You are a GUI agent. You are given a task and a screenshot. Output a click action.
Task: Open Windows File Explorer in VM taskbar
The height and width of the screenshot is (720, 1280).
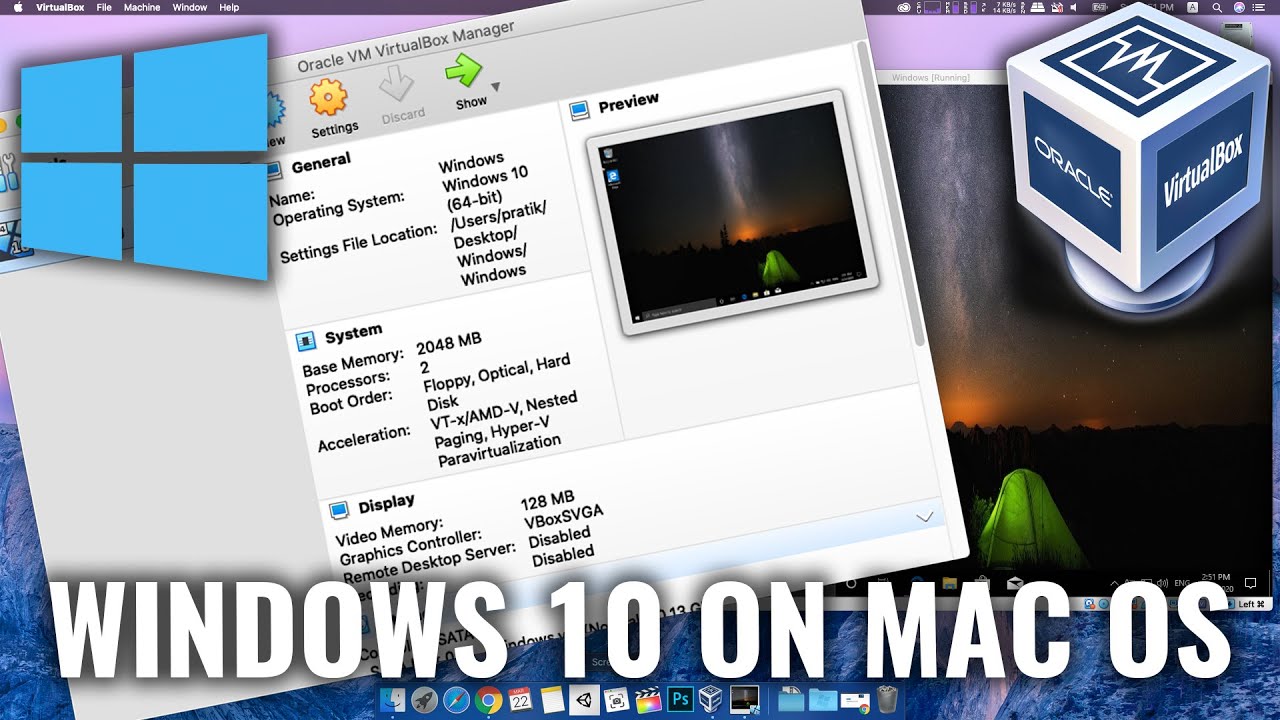click(950, 582)
